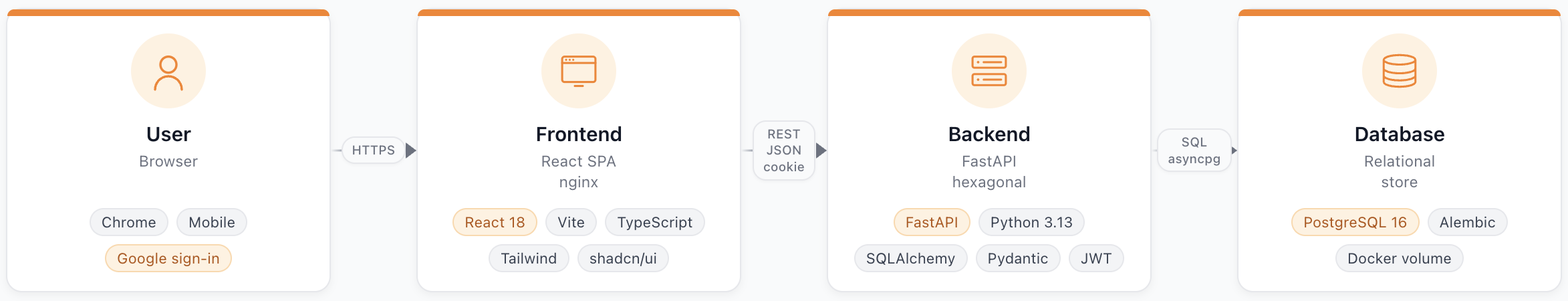Screen dimensions: 1568x301
Task: Select the React 18 tag
Action: tap(495, 223)
